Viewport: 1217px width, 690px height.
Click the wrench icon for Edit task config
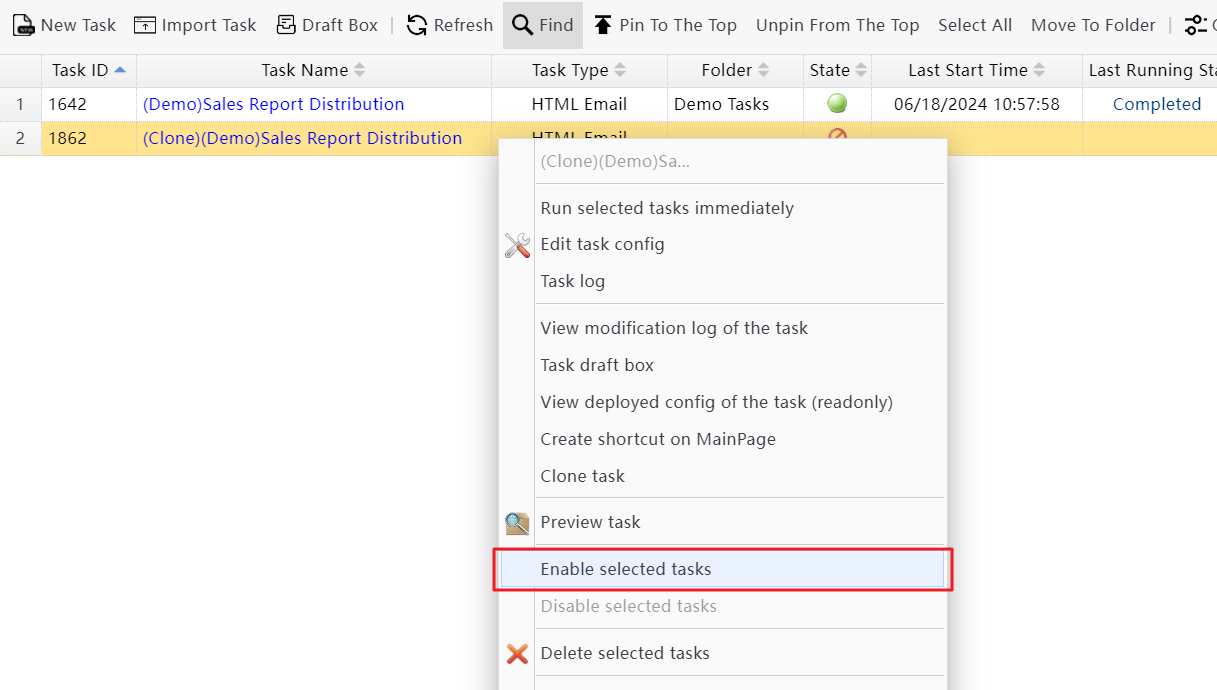tap(517, 245)
